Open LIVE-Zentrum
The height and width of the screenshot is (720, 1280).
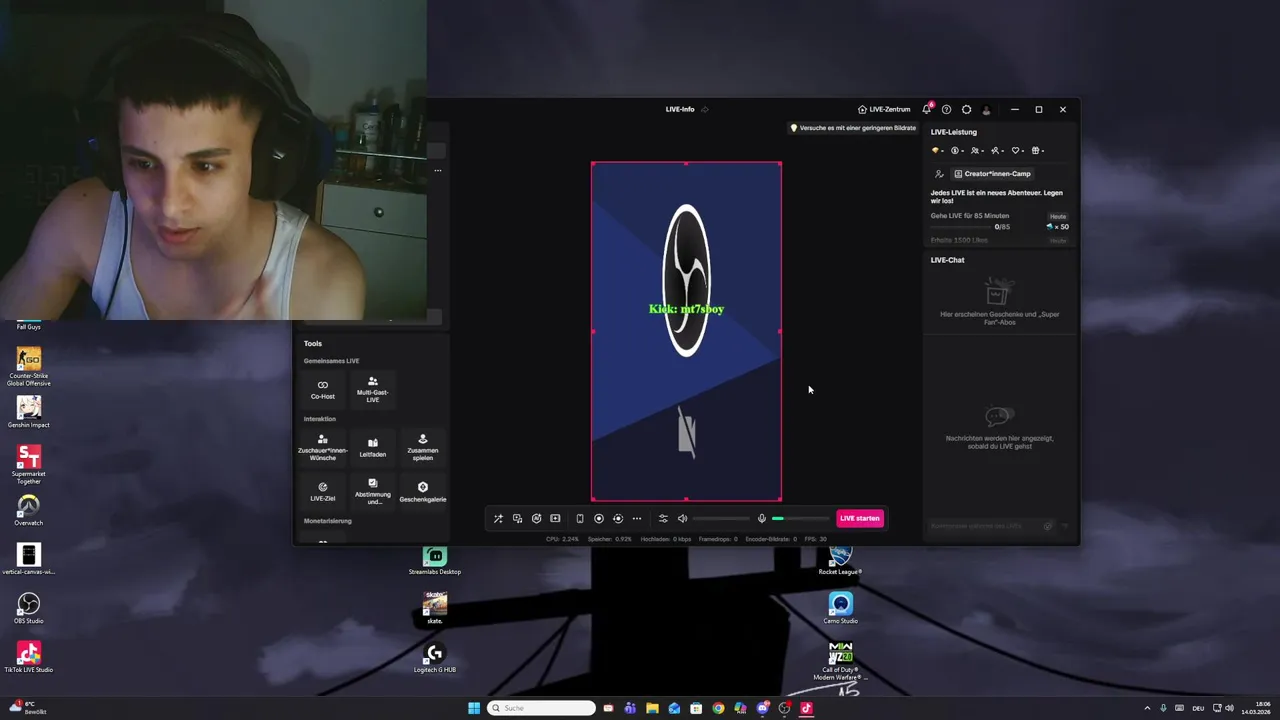tap(884, 109)
